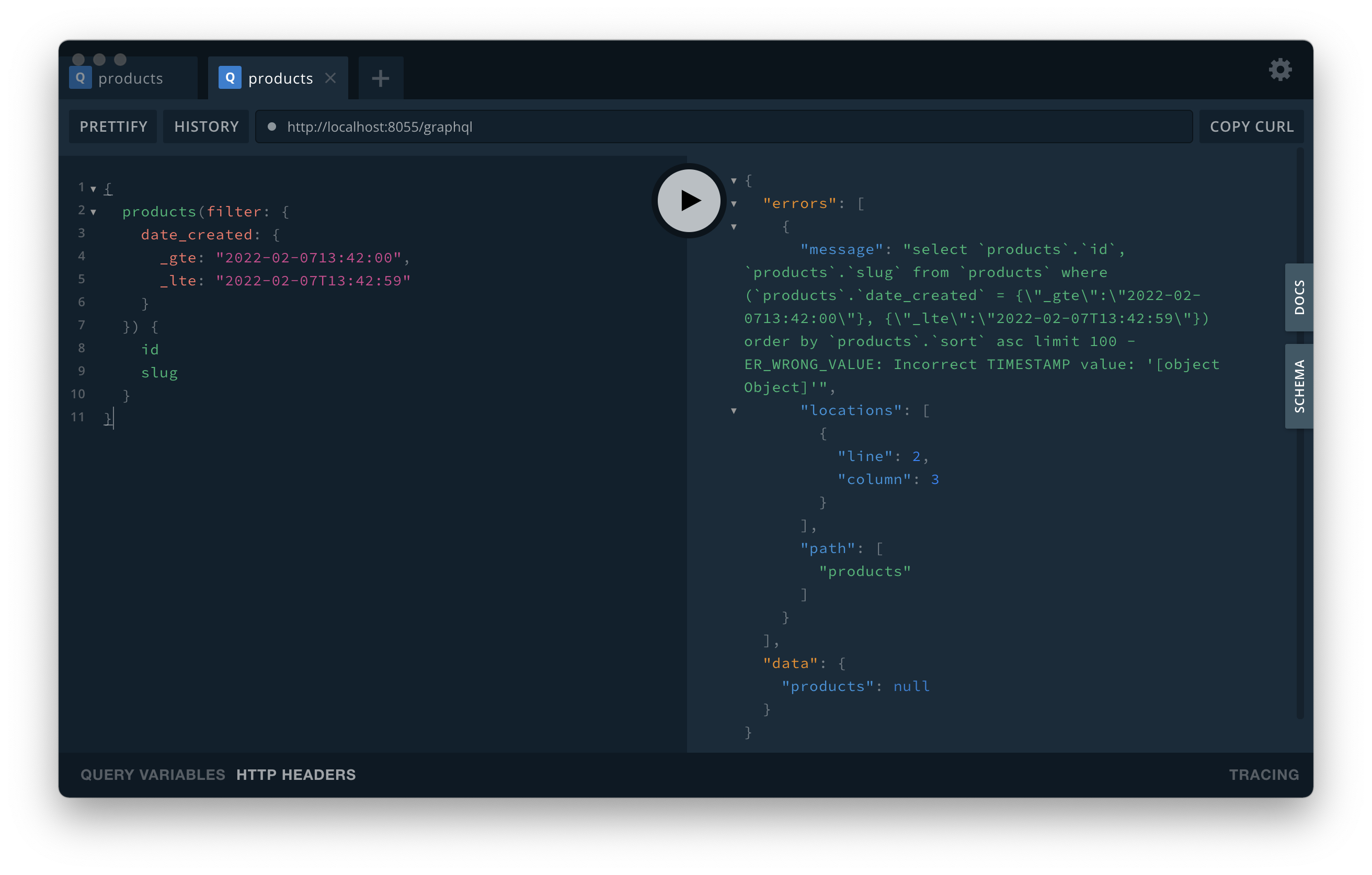Viewport: 1372px width, 875px height.
Task: Click the Q query icon on the first products tab
Action: click(81, 77)
